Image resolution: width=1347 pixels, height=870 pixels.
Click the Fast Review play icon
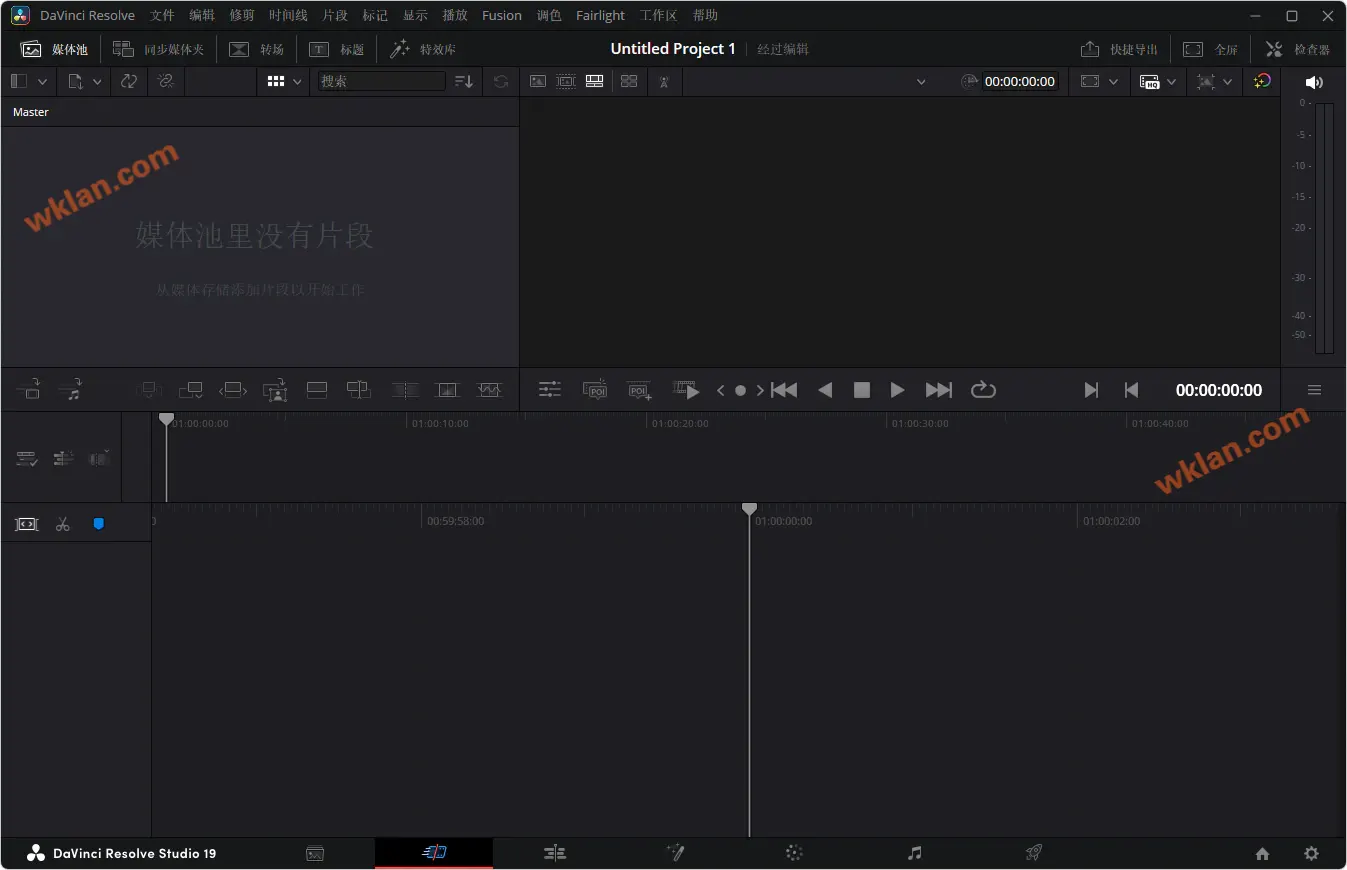click(686, 390)
